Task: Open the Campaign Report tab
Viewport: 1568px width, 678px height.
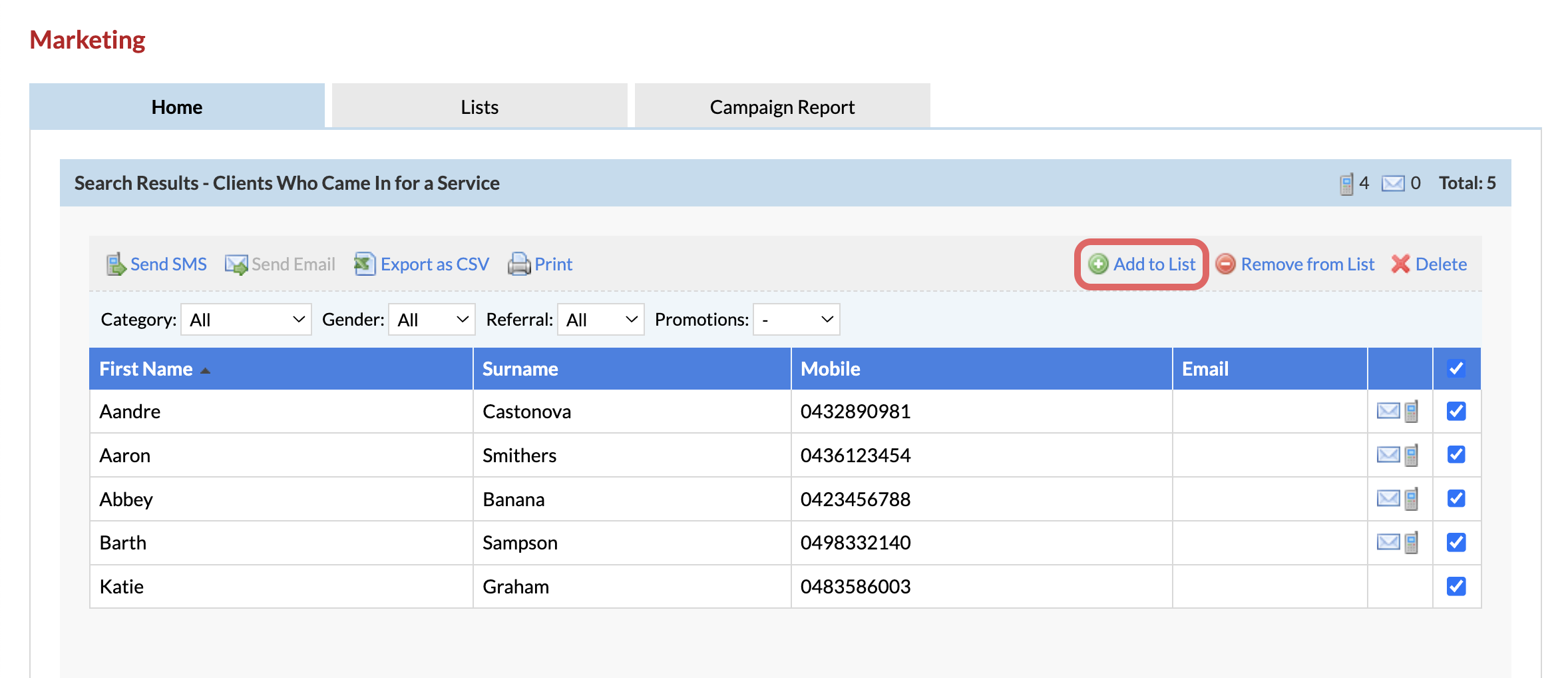Action: pos(782,107)
